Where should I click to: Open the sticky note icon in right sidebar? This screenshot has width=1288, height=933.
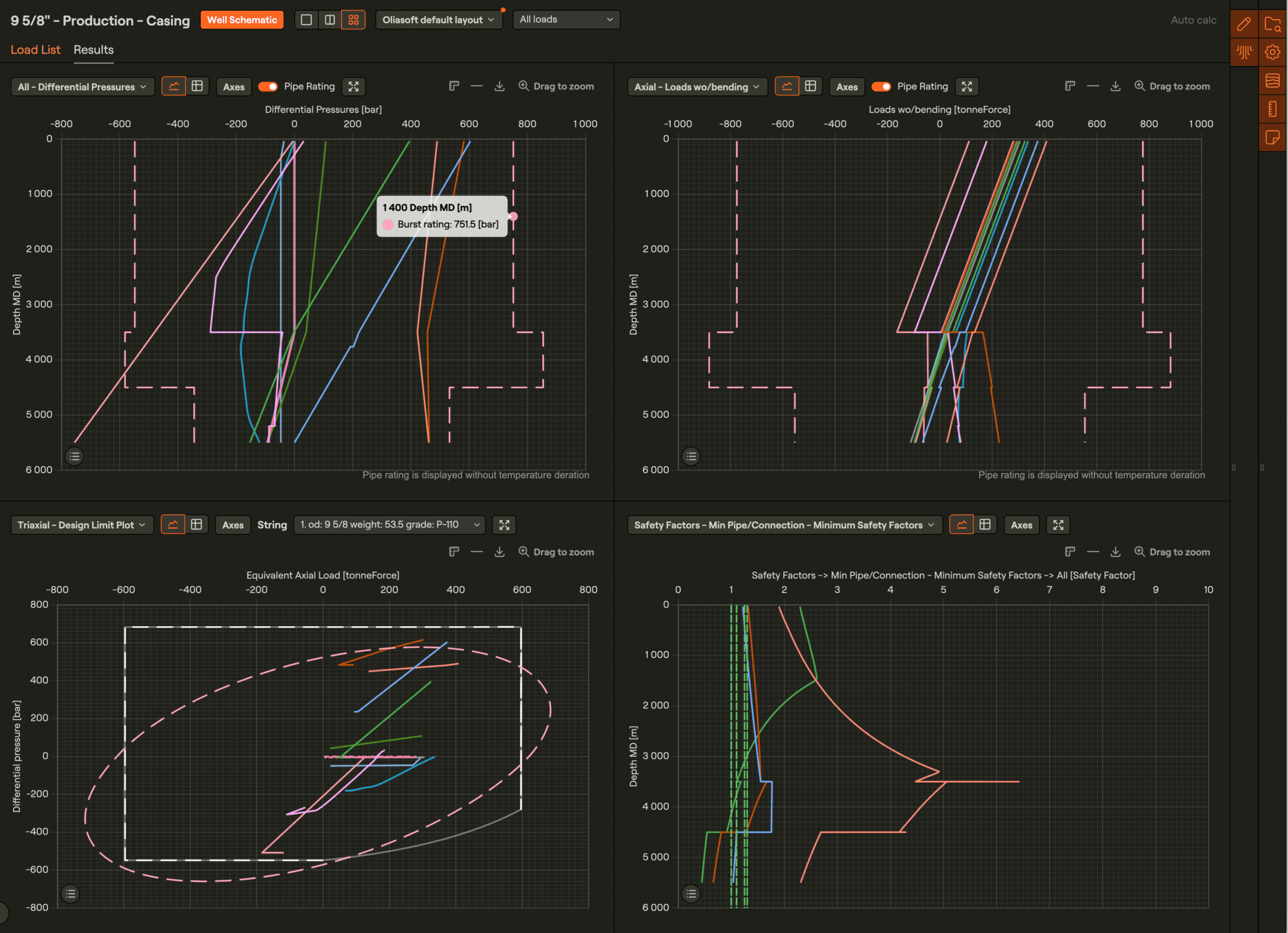tap(1272, 137)
